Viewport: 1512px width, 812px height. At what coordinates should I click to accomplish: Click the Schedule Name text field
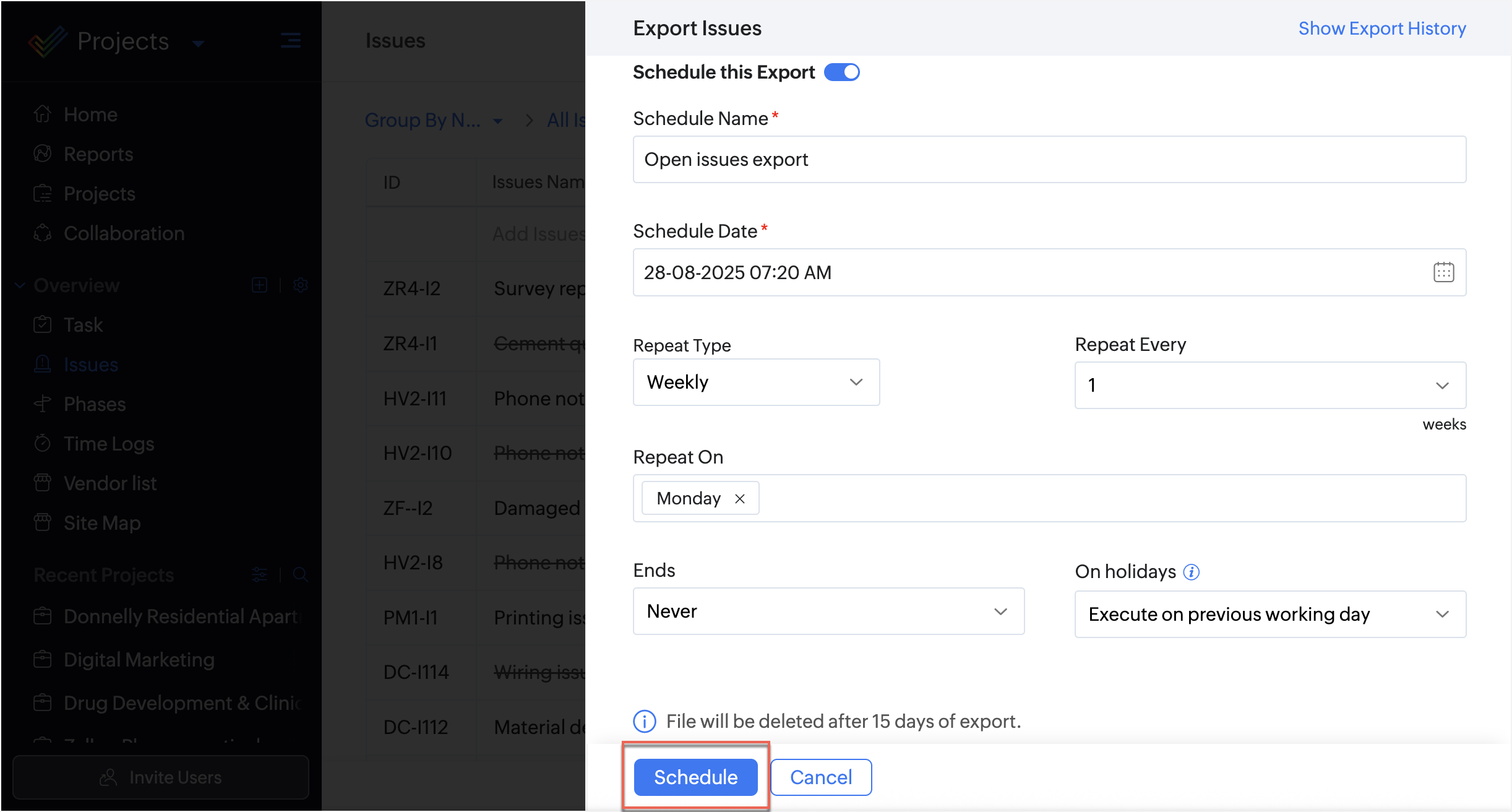[1049, 160]
